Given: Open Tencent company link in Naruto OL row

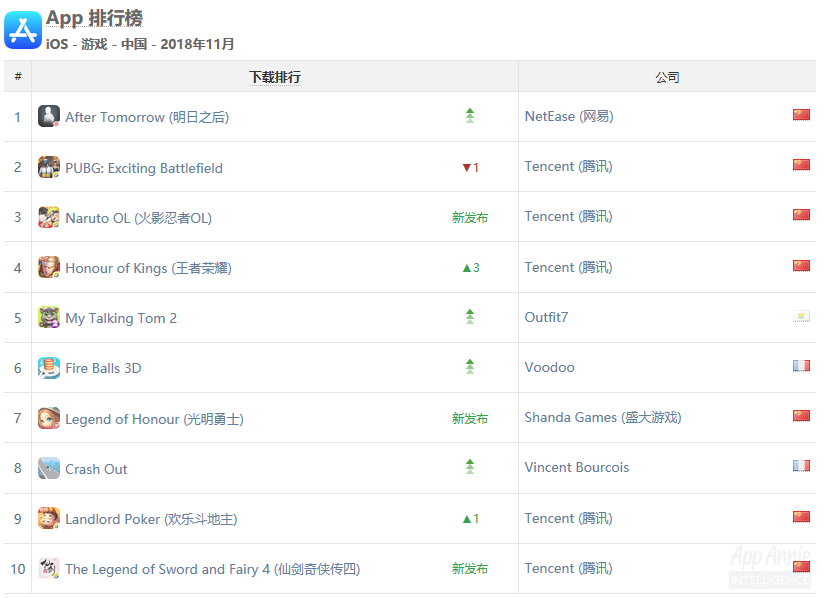Looking at the screenshot, I should (x=569, y=216).
